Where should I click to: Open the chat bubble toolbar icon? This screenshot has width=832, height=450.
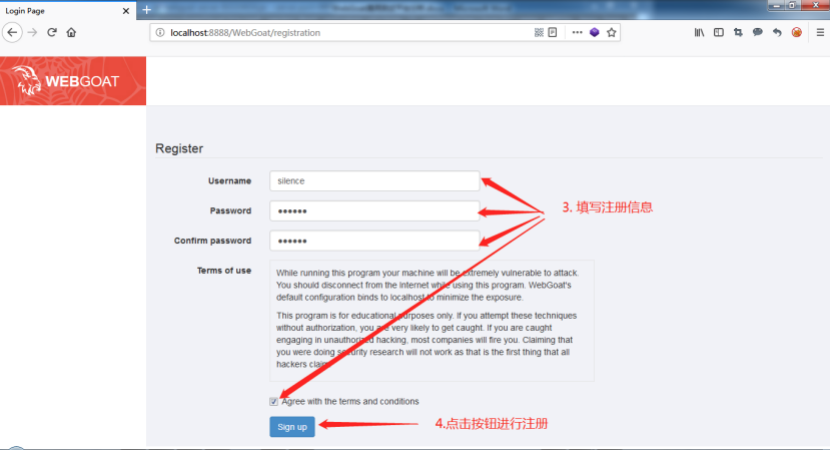coord(758,32)
